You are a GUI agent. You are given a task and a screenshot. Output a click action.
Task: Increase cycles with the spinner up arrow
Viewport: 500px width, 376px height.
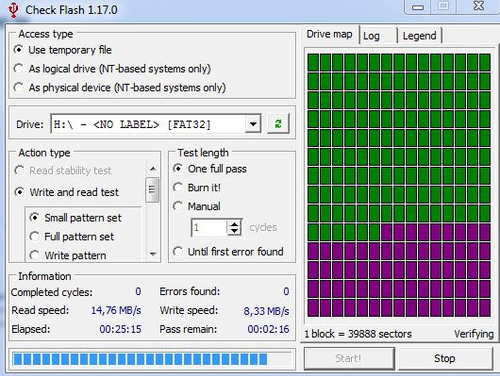(x=235, y=224)
